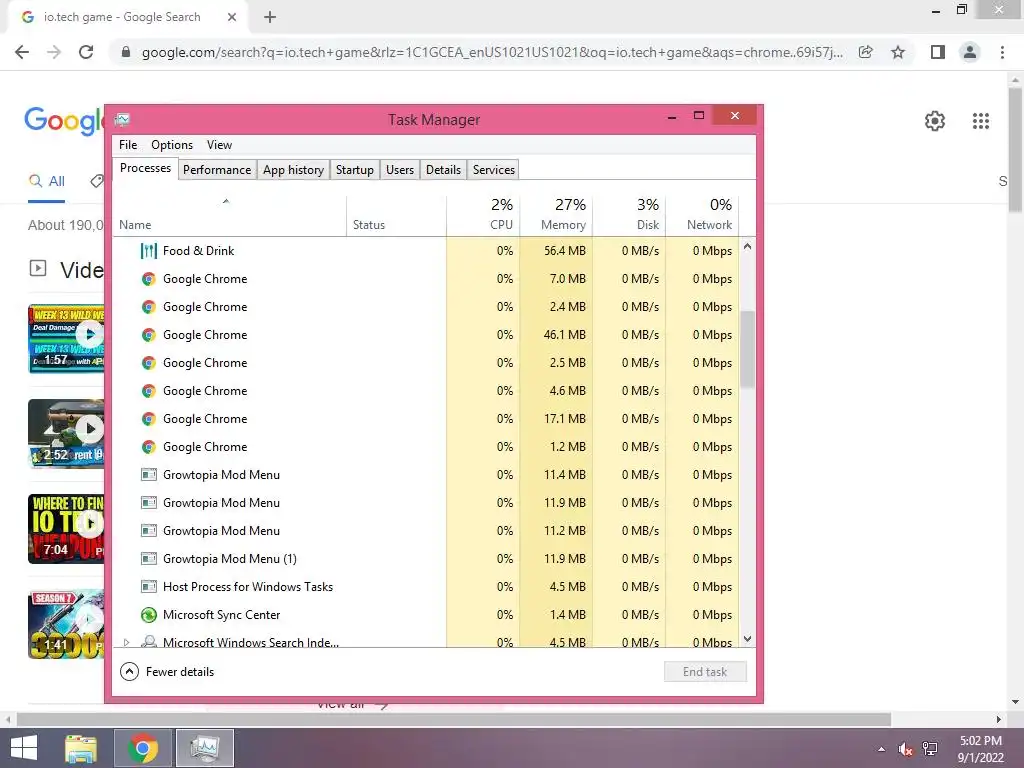Viewport: 1024px width, 768px height.
Task: Sort by the Network column header
Action: pos(703,216)
